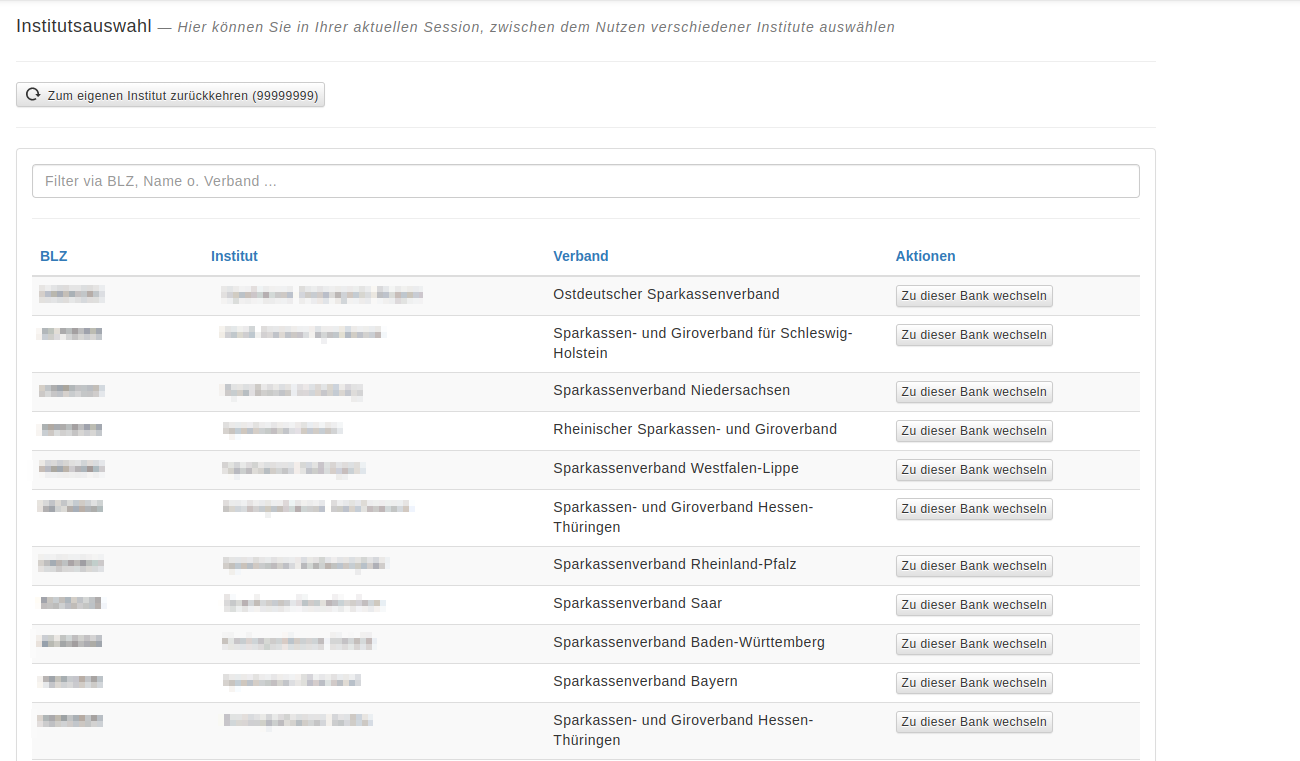The image size is (1300, 761).
Task: Select the text 'Sparkassenverband Saar'
Action: (637, 603)
